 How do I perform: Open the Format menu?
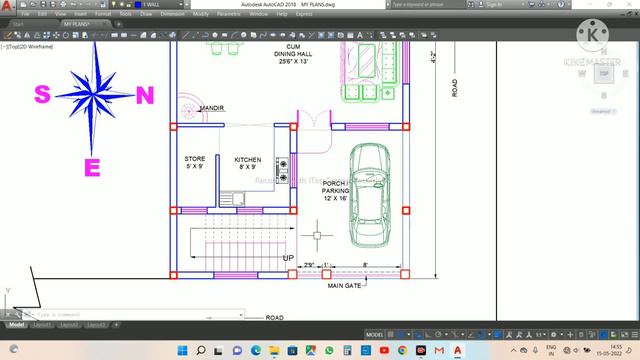tap(103, 14)
